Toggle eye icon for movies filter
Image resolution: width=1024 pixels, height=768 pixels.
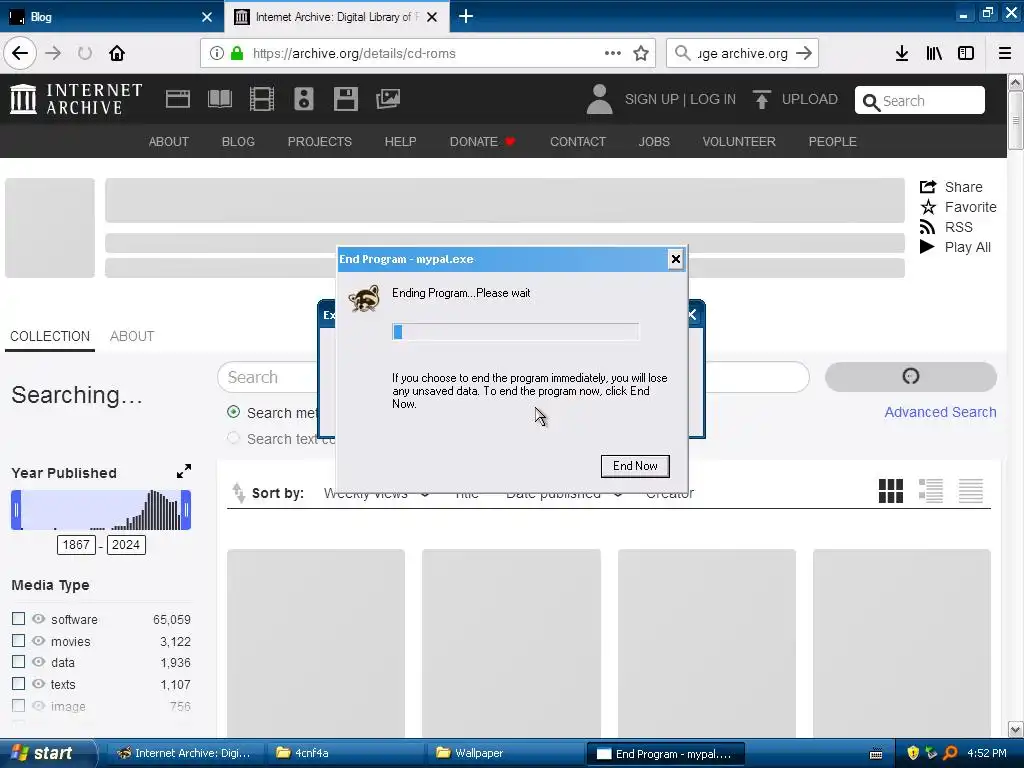coord(39,641)
